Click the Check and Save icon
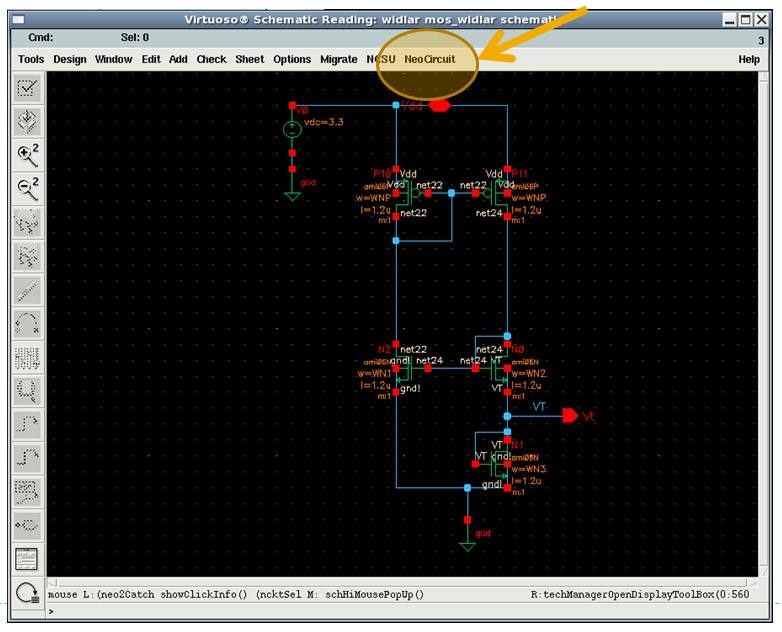The height and width of the screenshot is (632, 782). click(27, 89)
